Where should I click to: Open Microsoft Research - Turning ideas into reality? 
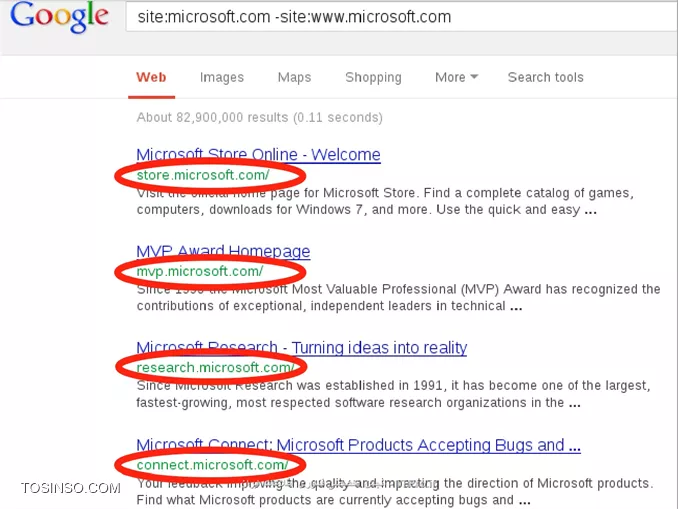click(x=301, y=347)
